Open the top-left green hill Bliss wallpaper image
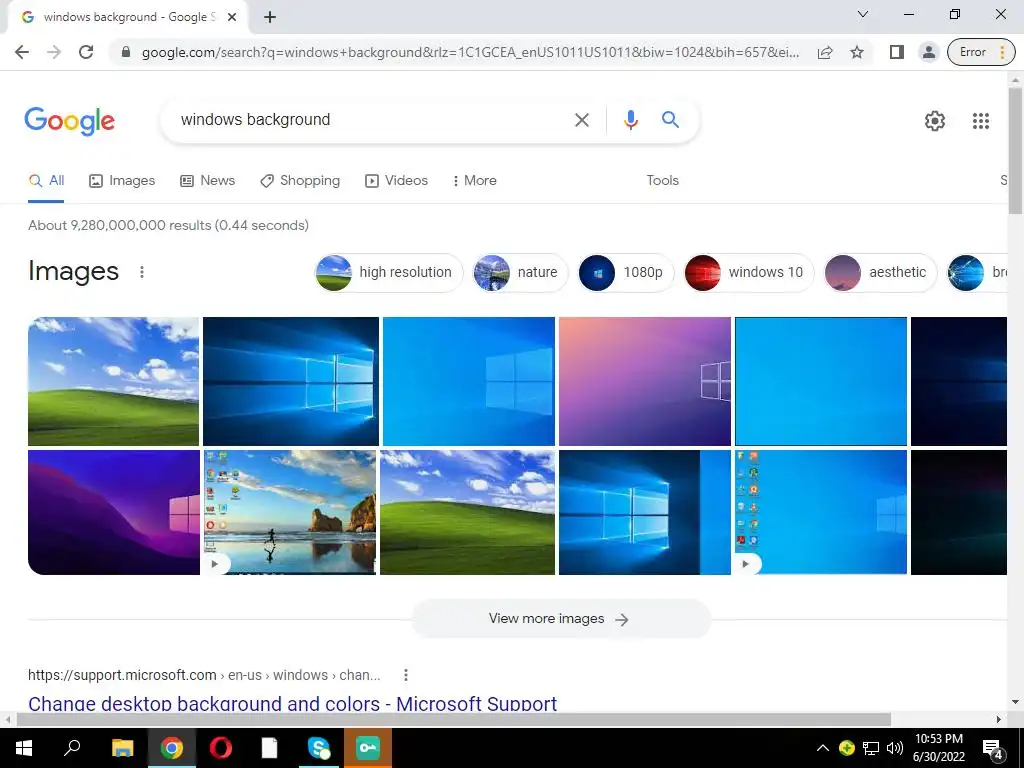Viewport: 1024px width, 768px height. [114, 381]
